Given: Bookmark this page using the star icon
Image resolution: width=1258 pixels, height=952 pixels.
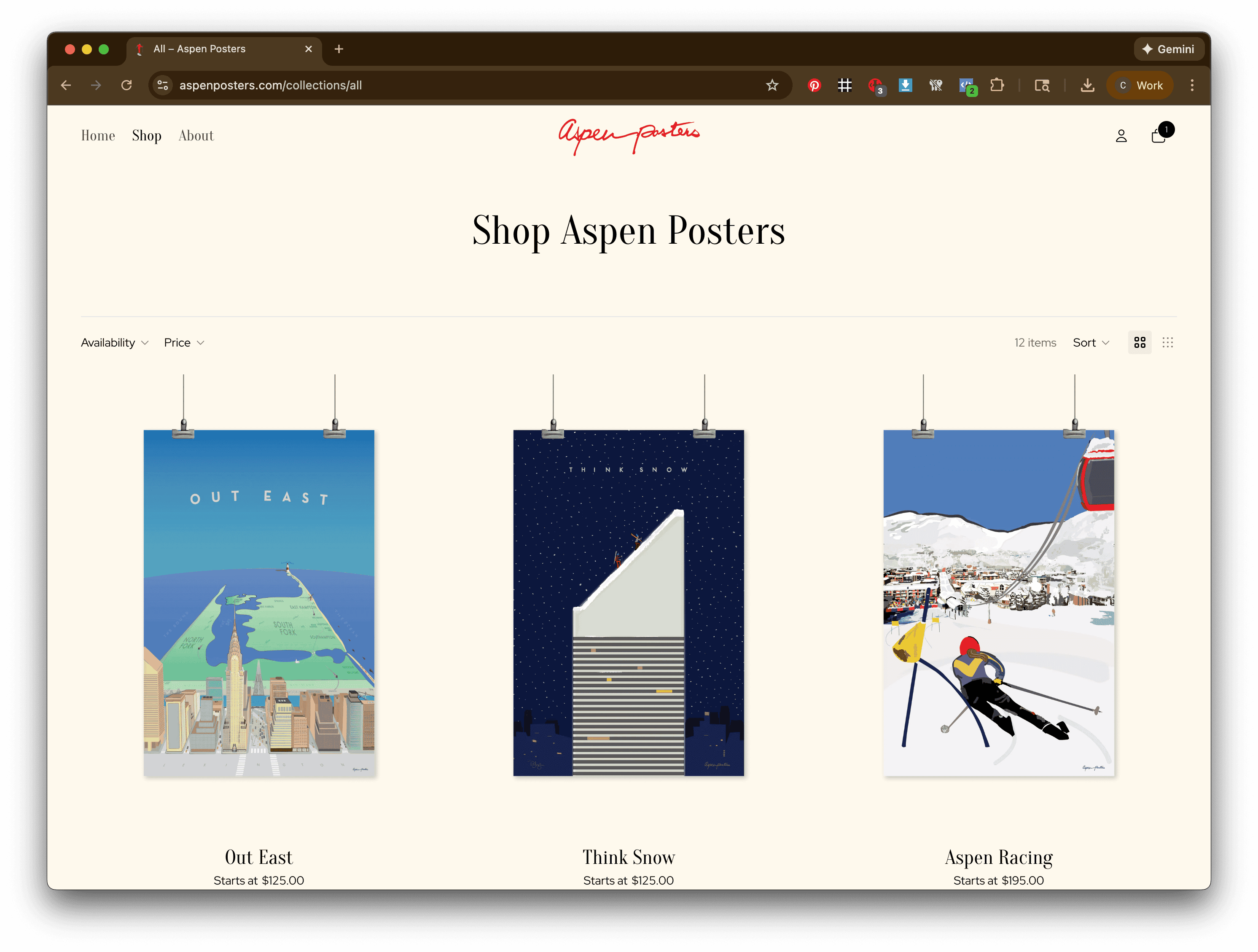Looking at the screenshot, I should coord(772,85).
